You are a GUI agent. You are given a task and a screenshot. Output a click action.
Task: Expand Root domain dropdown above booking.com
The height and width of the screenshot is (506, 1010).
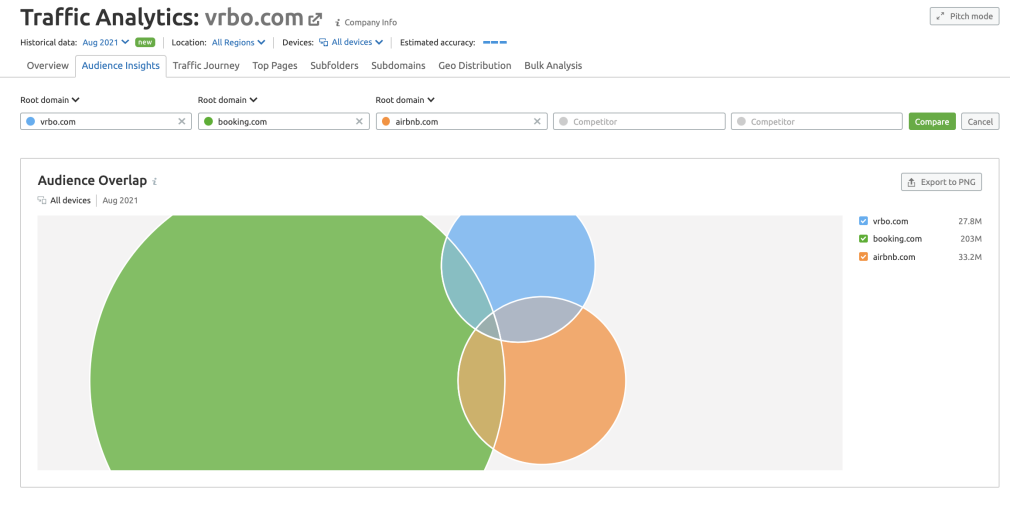[227, 100]
